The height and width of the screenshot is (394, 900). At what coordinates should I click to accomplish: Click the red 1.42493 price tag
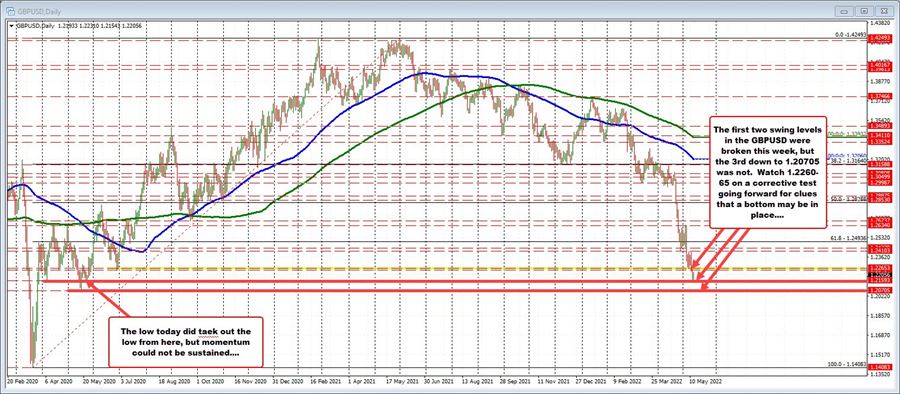(879, 38)
